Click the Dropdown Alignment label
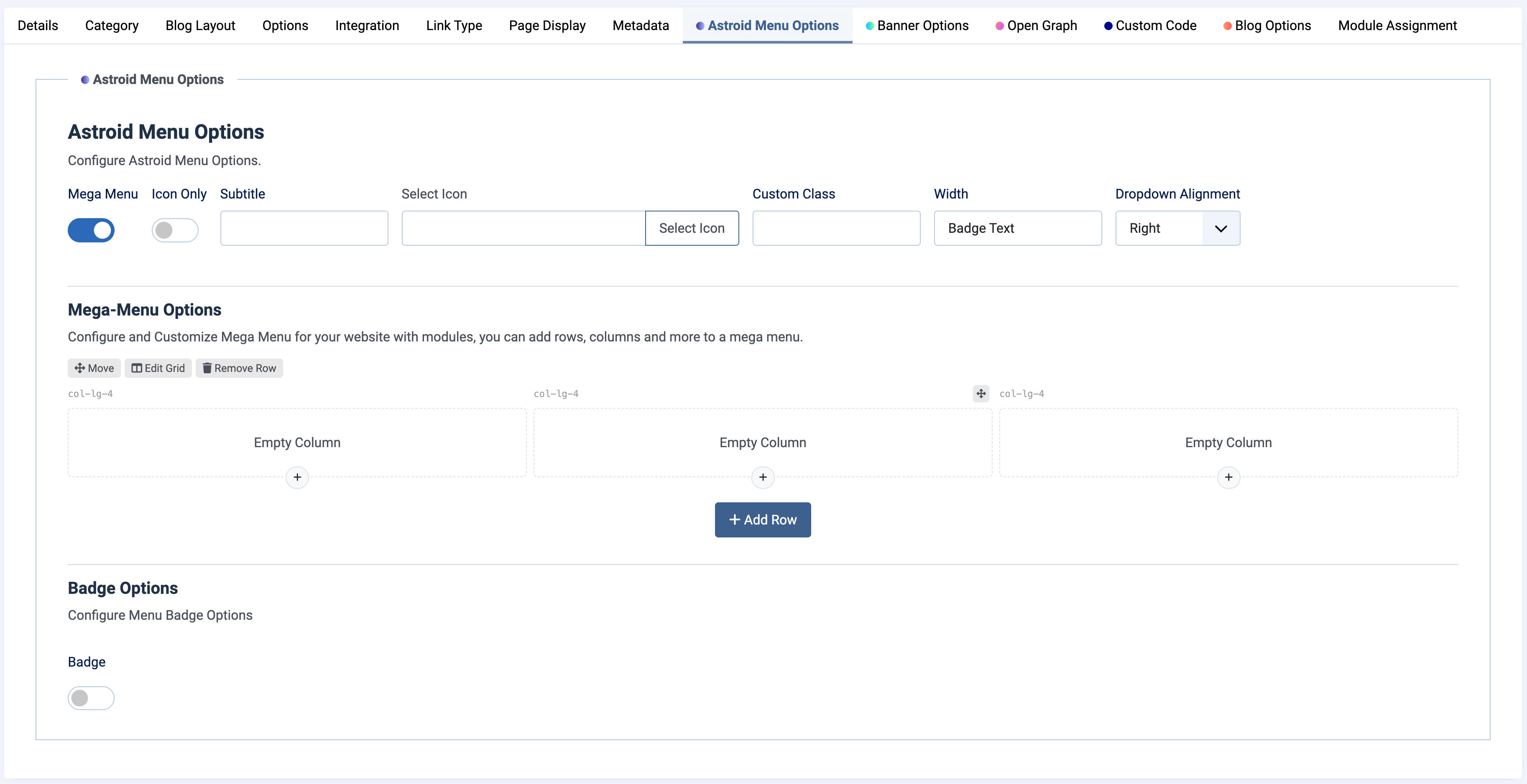1527x784 pixels. click(1177, 194)
